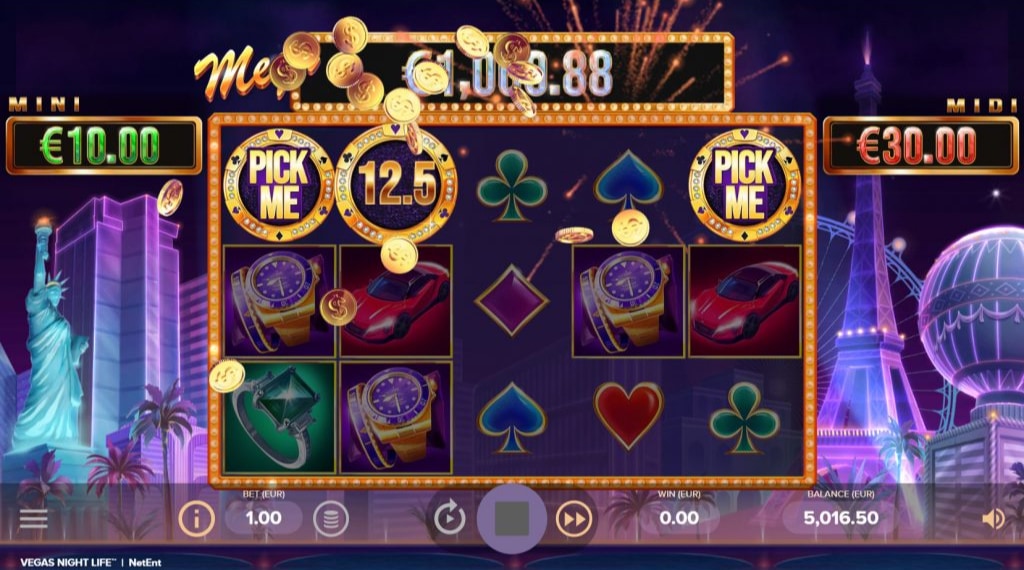Viewport: 1024px width, 570px height.
Task: Select the 12.5 multiplier chip
Action: pyautogui.click(x=396, y=185)
